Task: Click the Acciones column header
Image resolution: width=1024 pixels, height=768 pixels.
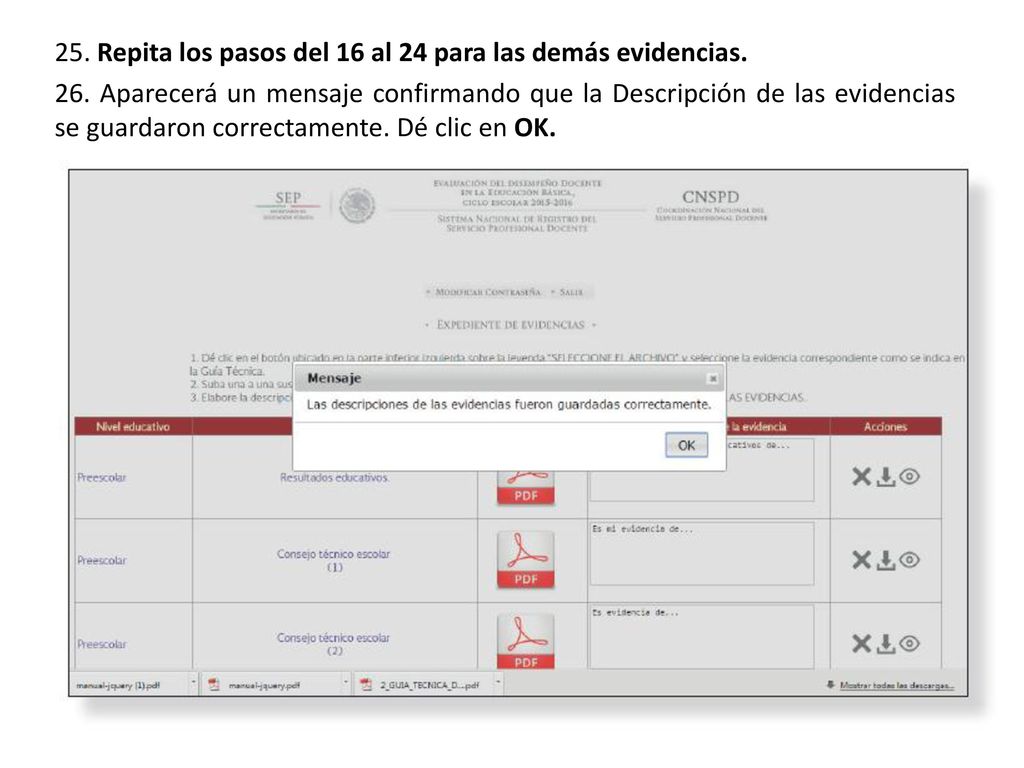Action: (886, 426)
